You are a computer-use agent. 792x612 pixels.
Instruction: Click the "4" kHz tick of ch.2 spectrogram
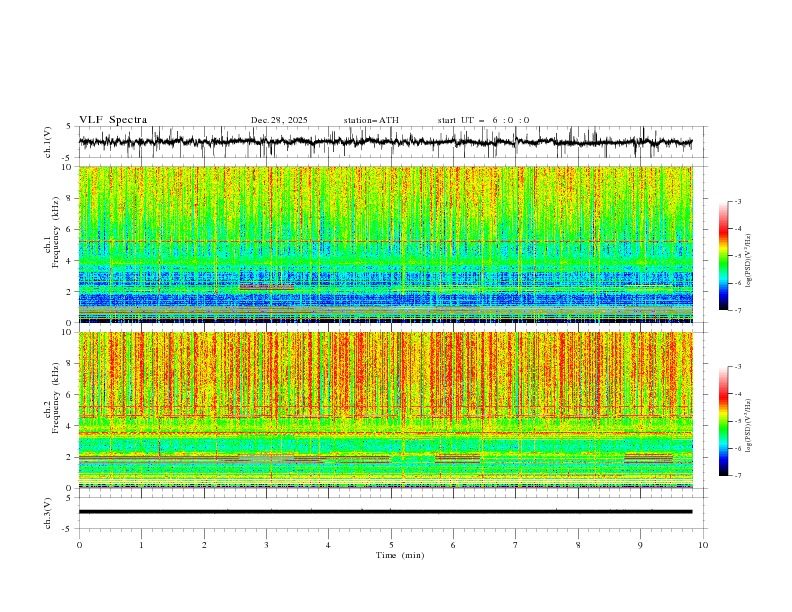69,426
